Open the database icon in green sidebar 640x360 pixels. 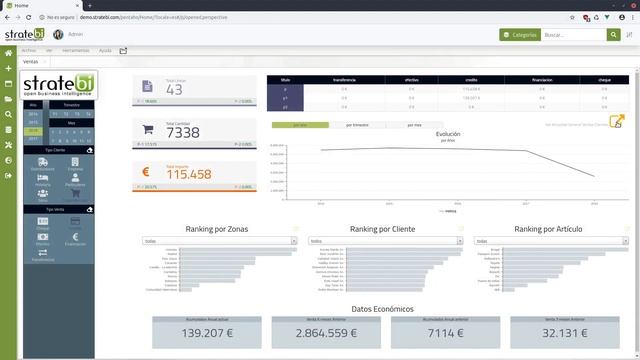8,130
